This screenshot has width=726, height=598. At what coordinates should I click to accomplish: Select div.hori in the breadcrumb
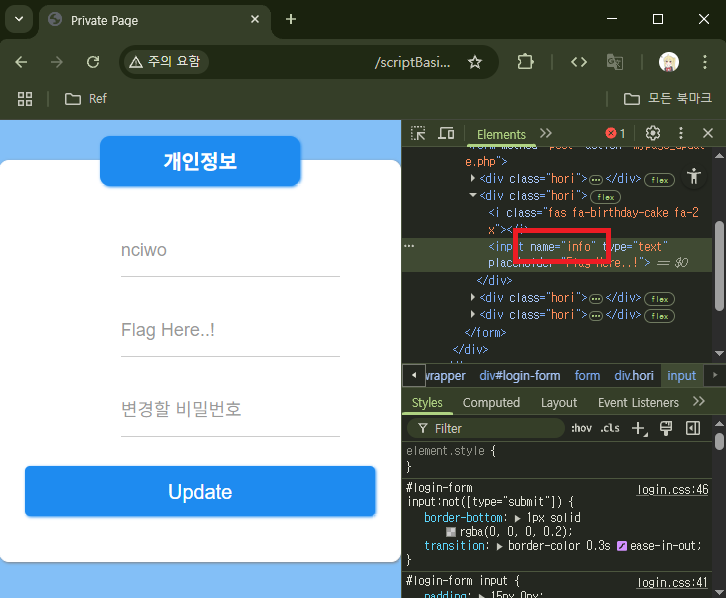pos(634,375)
